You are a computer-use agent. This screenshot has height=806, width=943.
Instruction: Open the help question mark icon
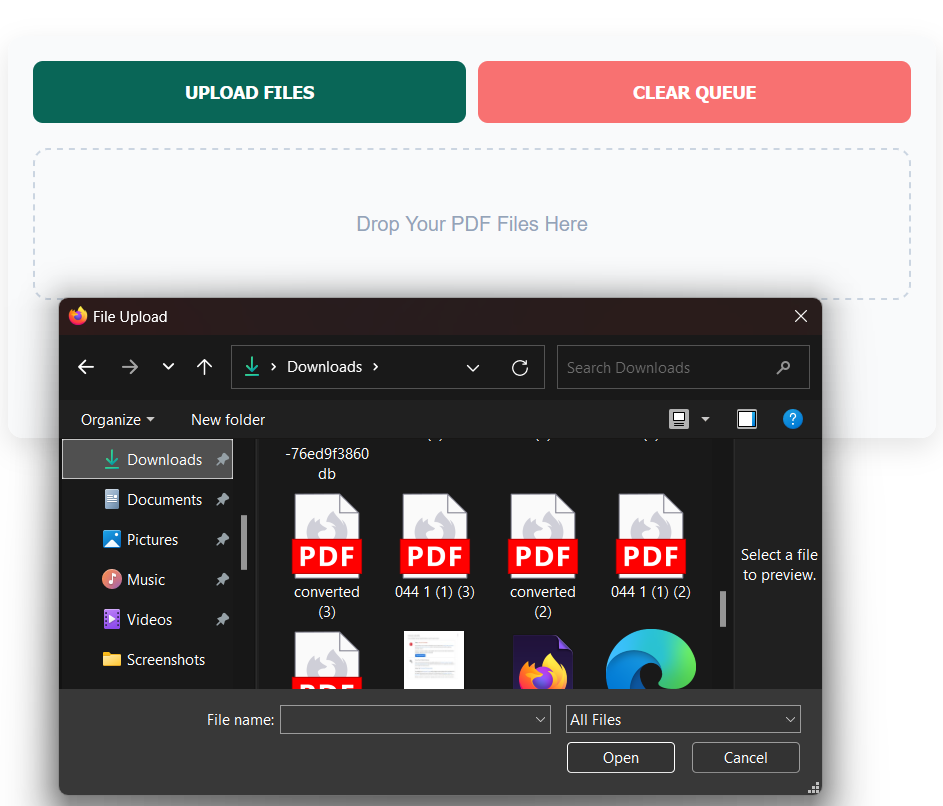pyautogui.click(x=792, y=419)
